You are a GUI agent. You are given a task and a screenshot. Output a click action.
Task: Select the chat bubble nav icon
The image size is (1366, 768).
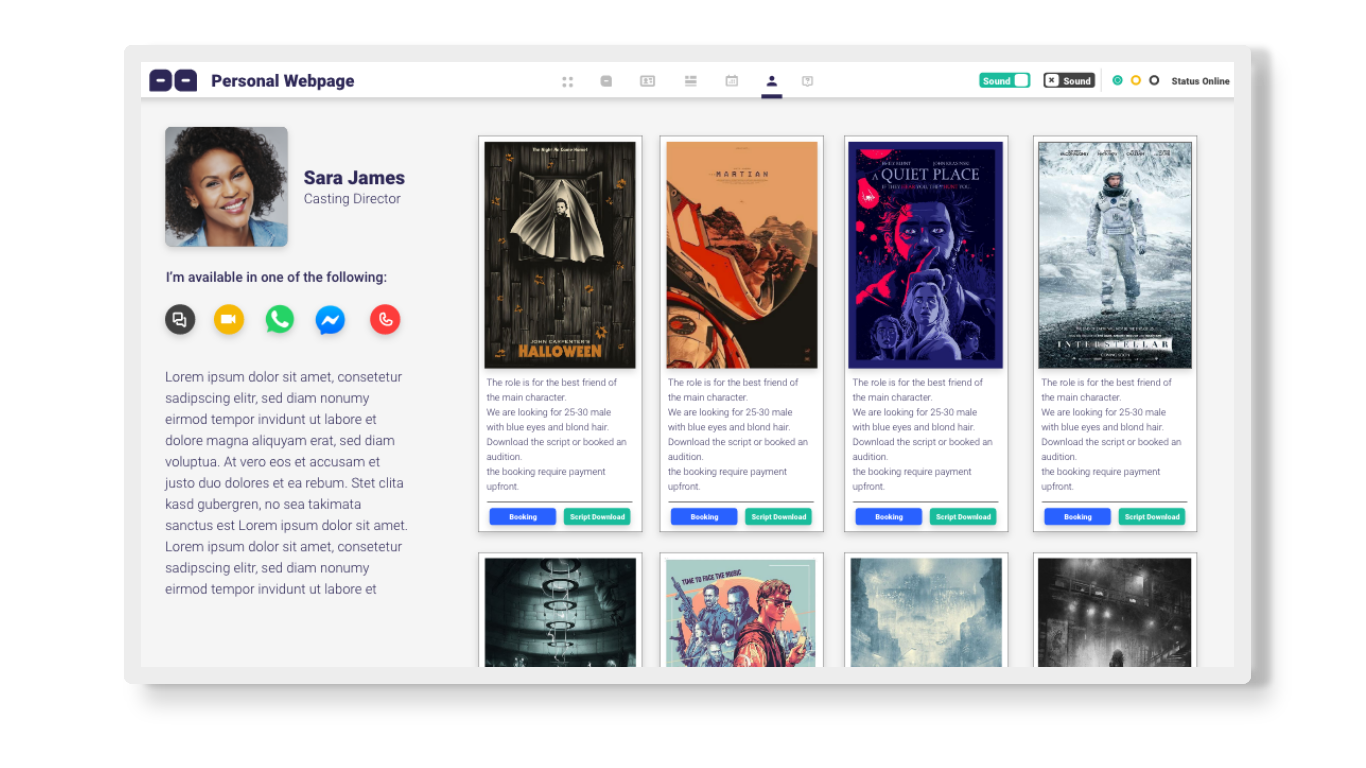(x=606, y=81)
